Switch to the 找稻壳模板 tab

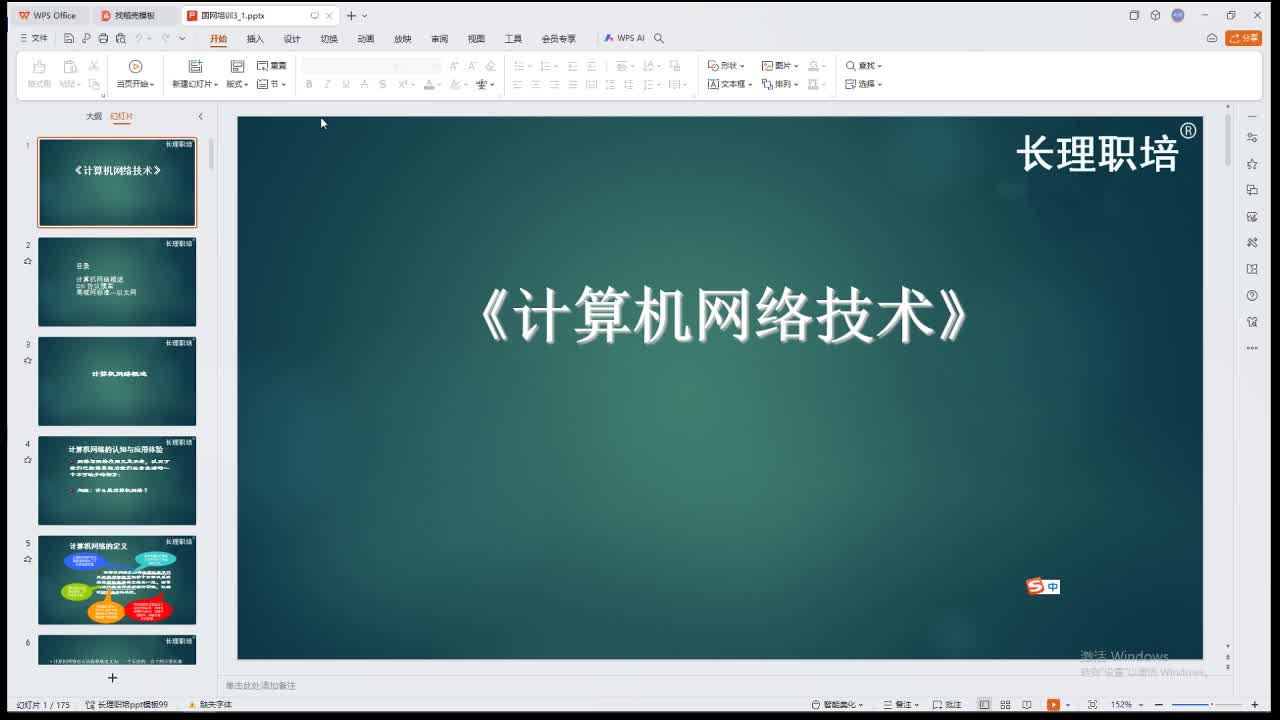(134, 15)
